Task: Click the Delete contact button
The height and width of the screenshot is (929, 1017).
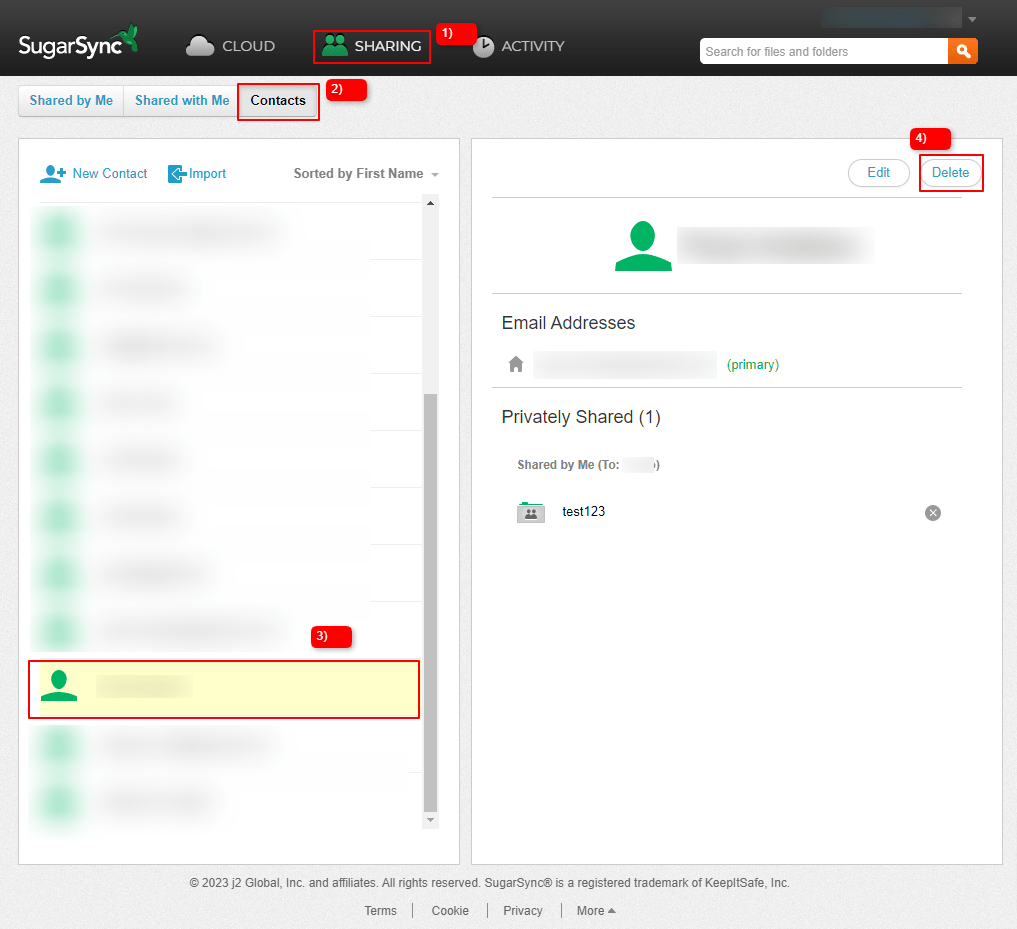Action: click(950, 173)
